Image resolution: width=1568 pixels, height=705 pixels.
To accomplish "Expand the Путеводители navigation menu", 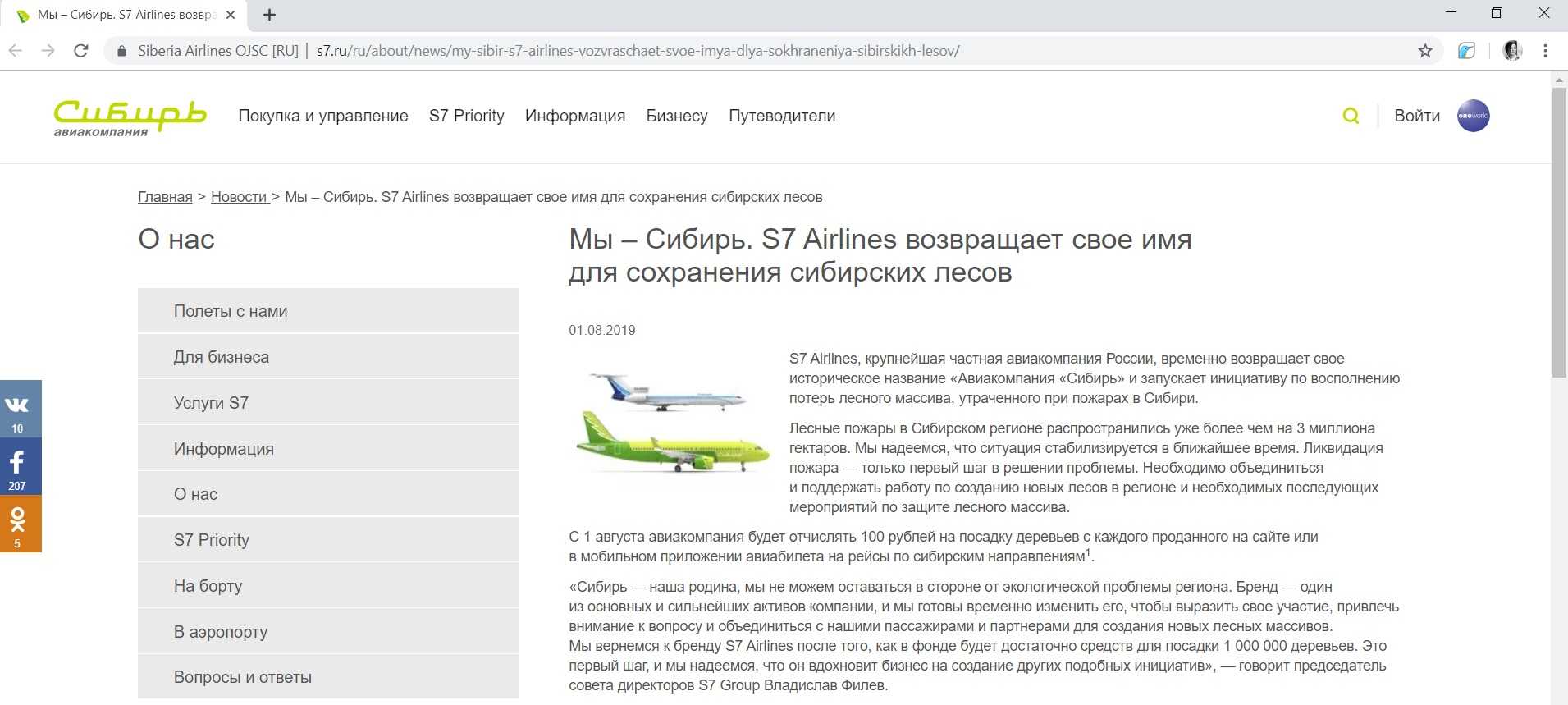I will (782, 116).
